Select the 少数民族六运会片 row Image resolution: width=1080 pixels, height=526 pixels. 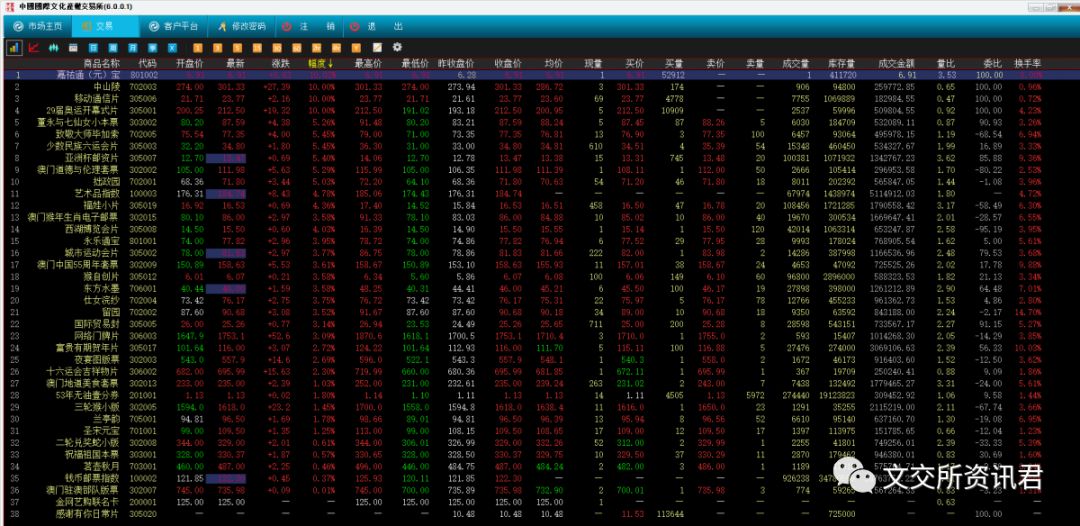540,146
